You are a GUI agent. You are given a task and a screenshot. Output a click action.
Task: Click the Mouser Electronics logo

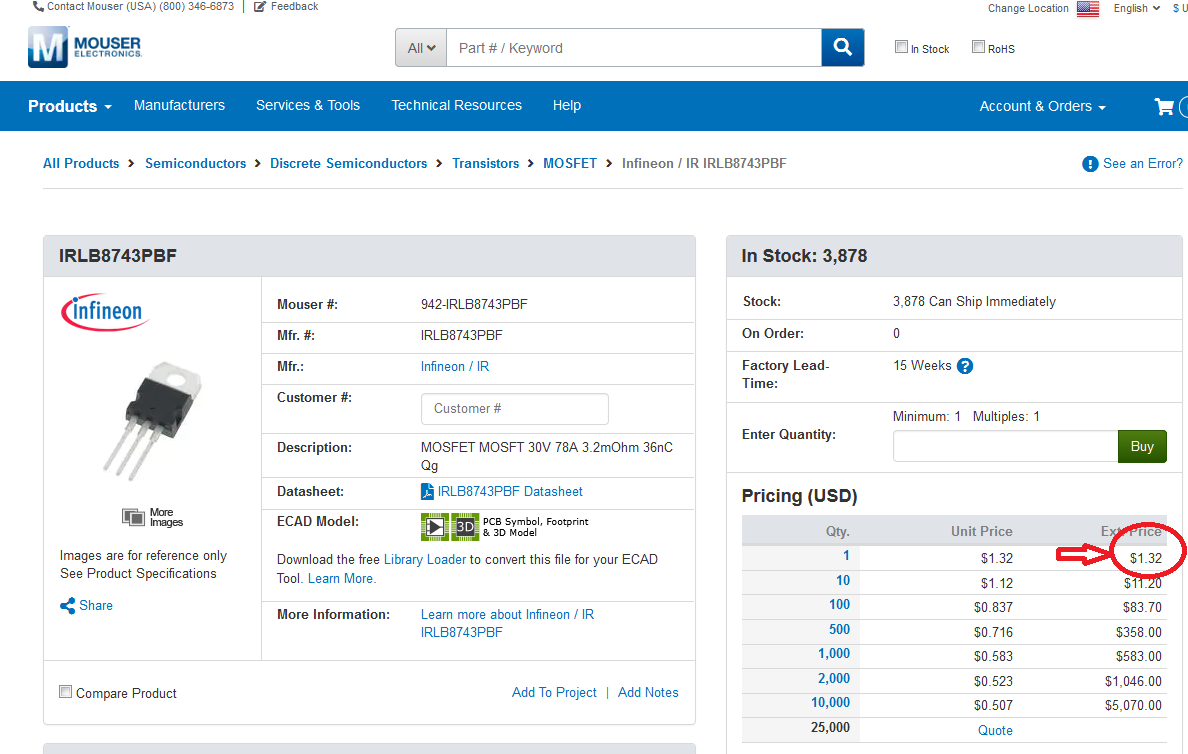85,47
